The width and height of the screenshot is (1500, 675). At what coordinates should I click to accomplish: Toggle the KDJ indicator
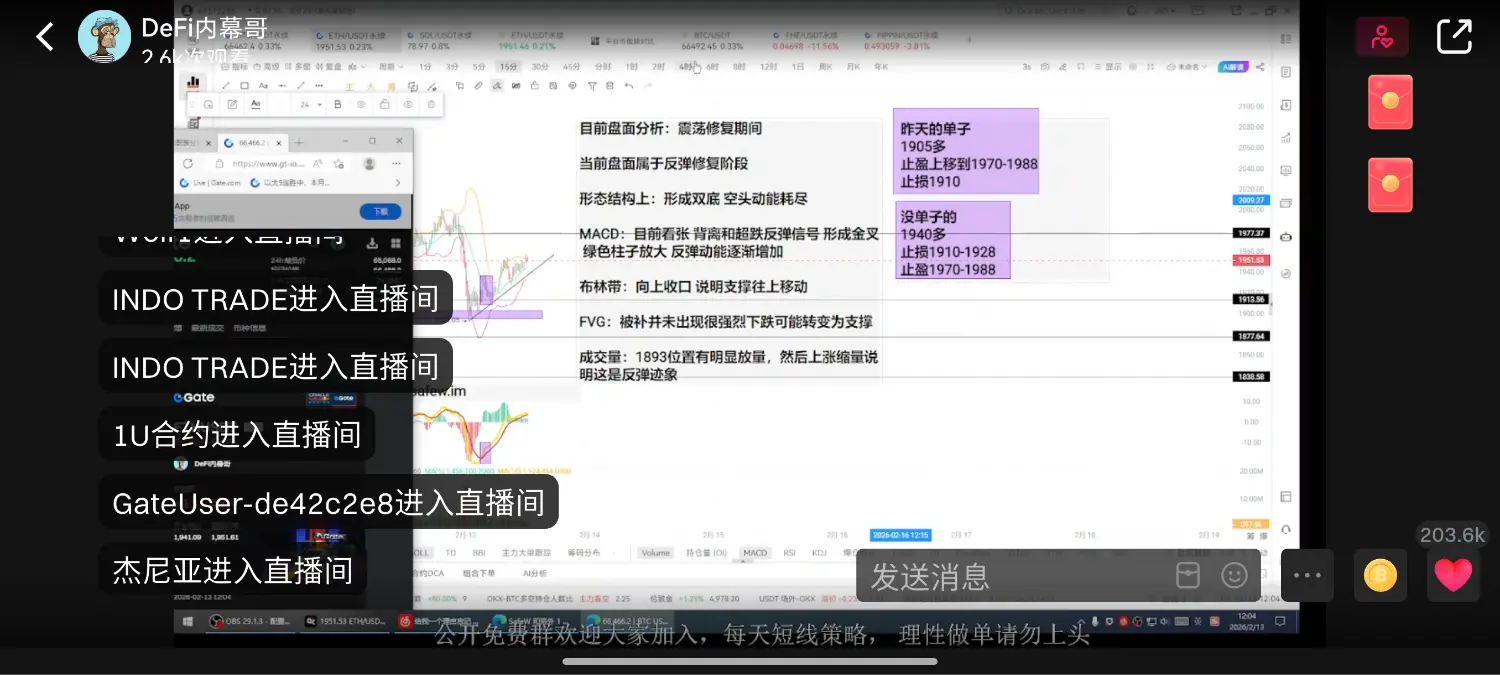point(819,552)
